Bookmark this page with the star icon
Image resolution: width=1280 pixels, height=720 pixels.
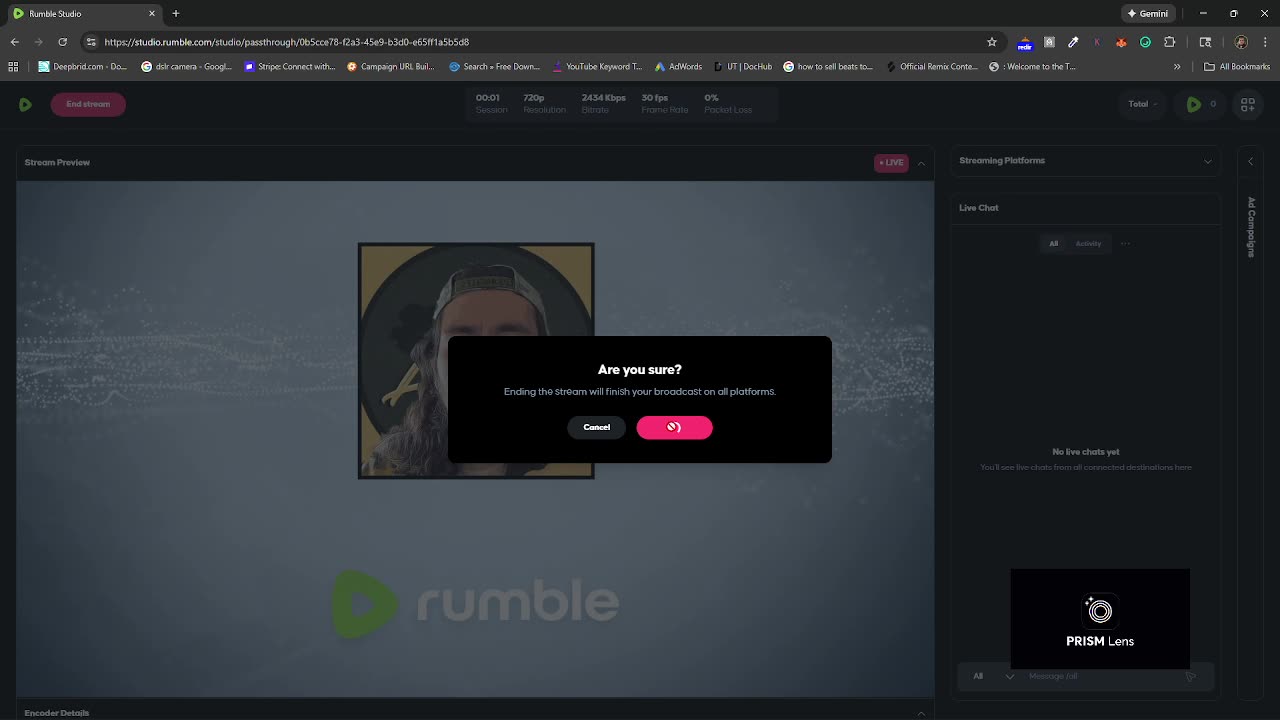coord(992,42)
